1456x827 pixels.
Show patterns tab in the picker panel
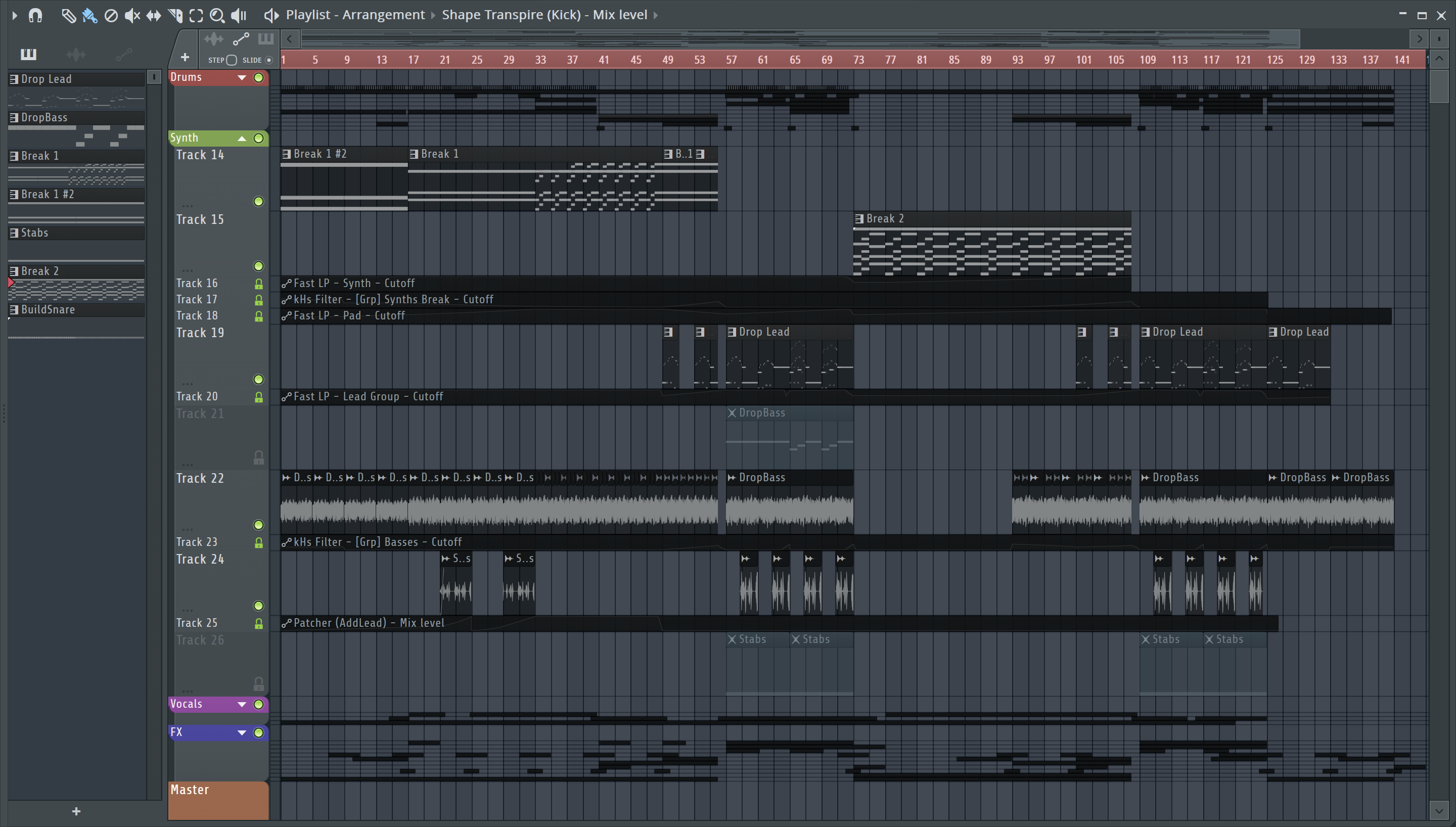(28, 55)
